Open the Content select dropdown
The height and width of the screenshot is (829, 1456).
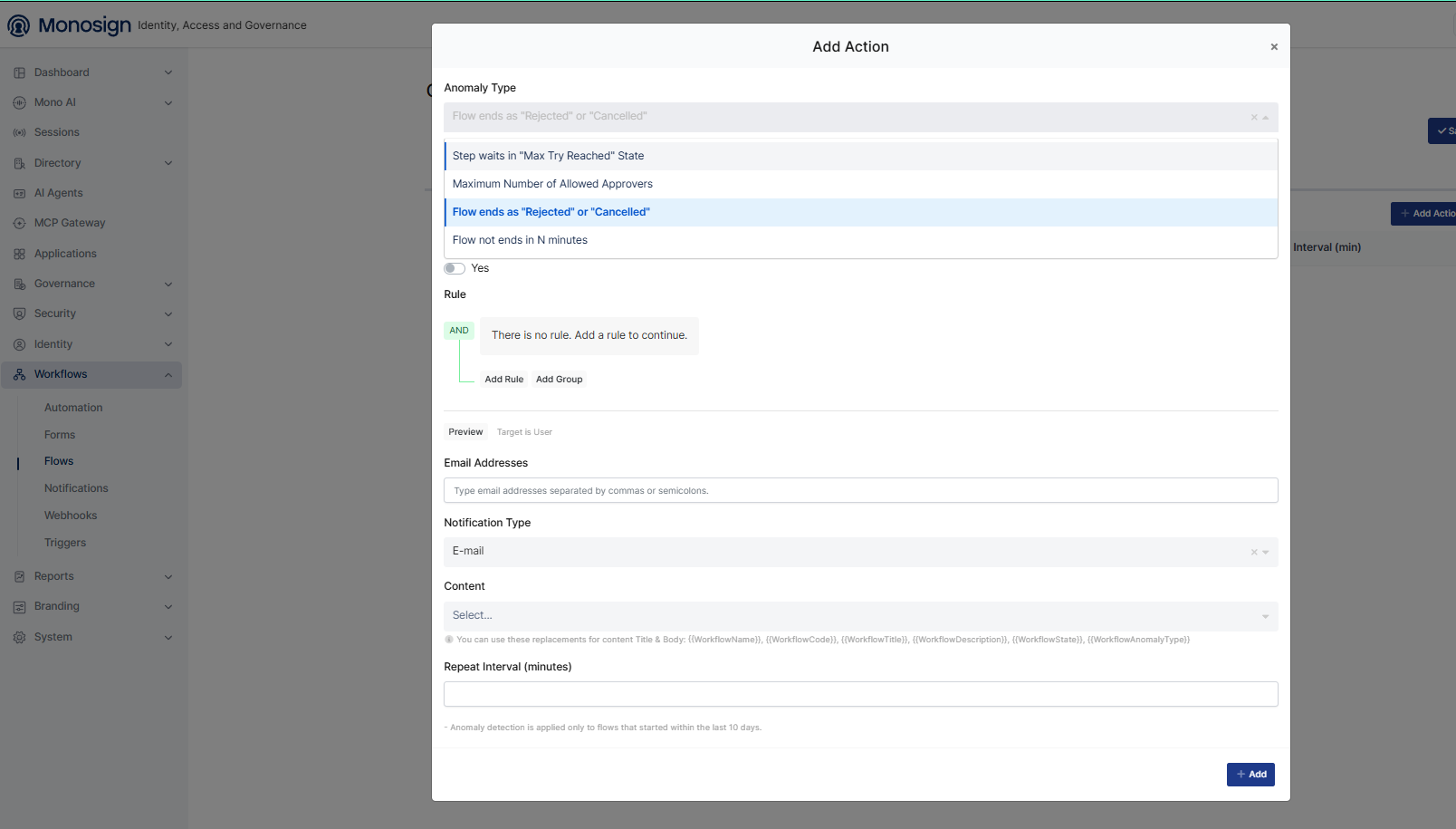click(861, 616)
